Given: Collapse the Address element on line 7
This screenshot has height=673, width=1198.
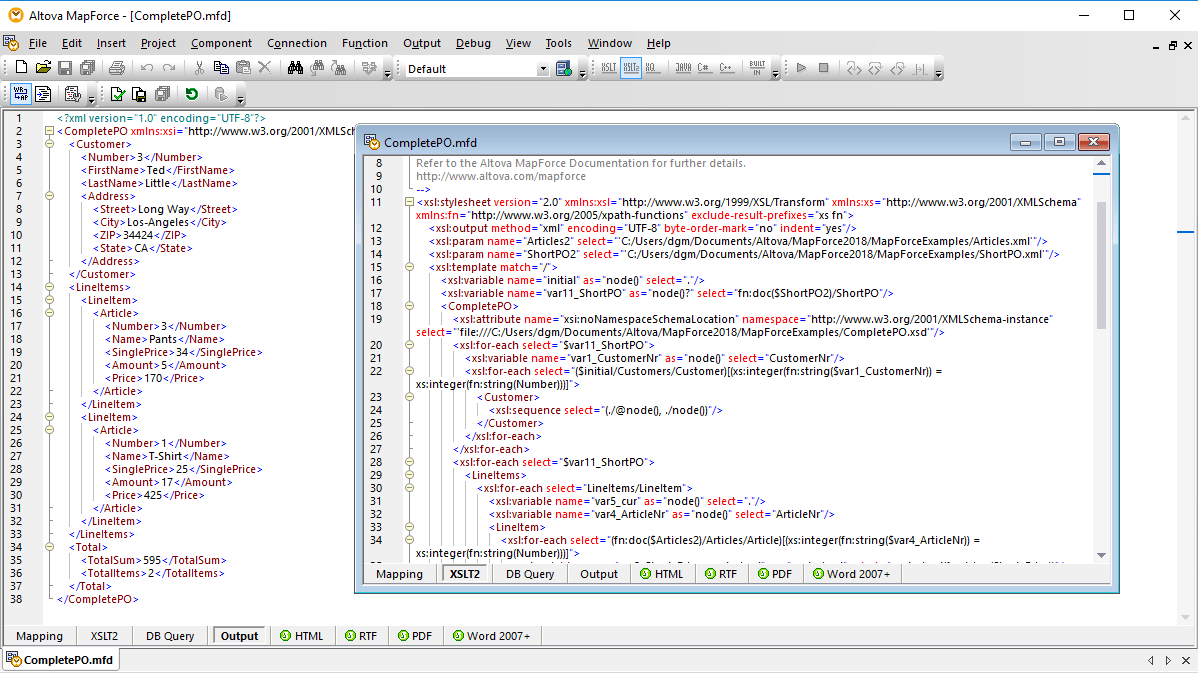Looking at the screenshot, I should tap(49, 196).
